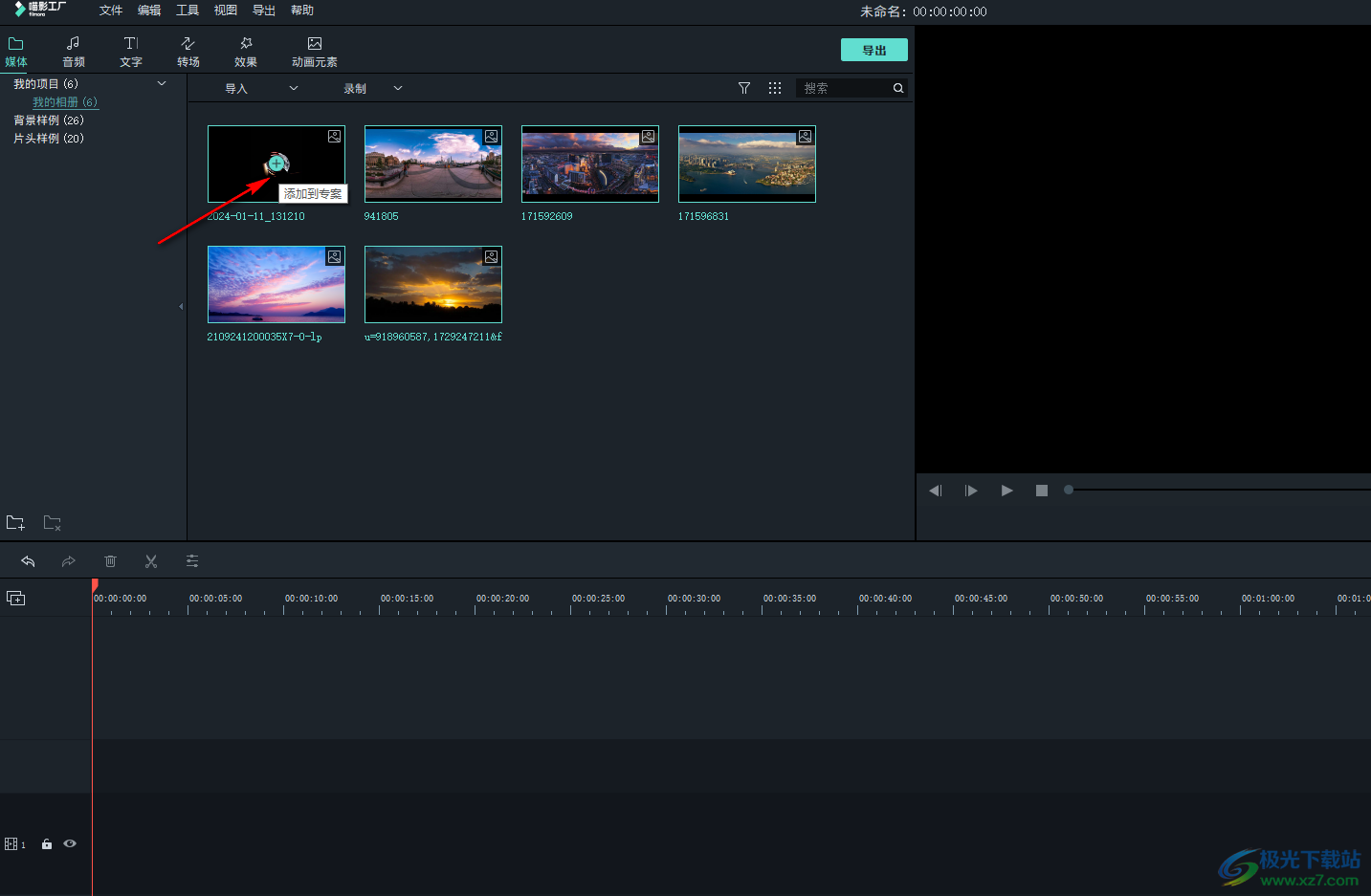This screenshot has width=1371, height=896.
Task: Open the 导出 menu in menu bar
Action: click(x=264, y=11)
